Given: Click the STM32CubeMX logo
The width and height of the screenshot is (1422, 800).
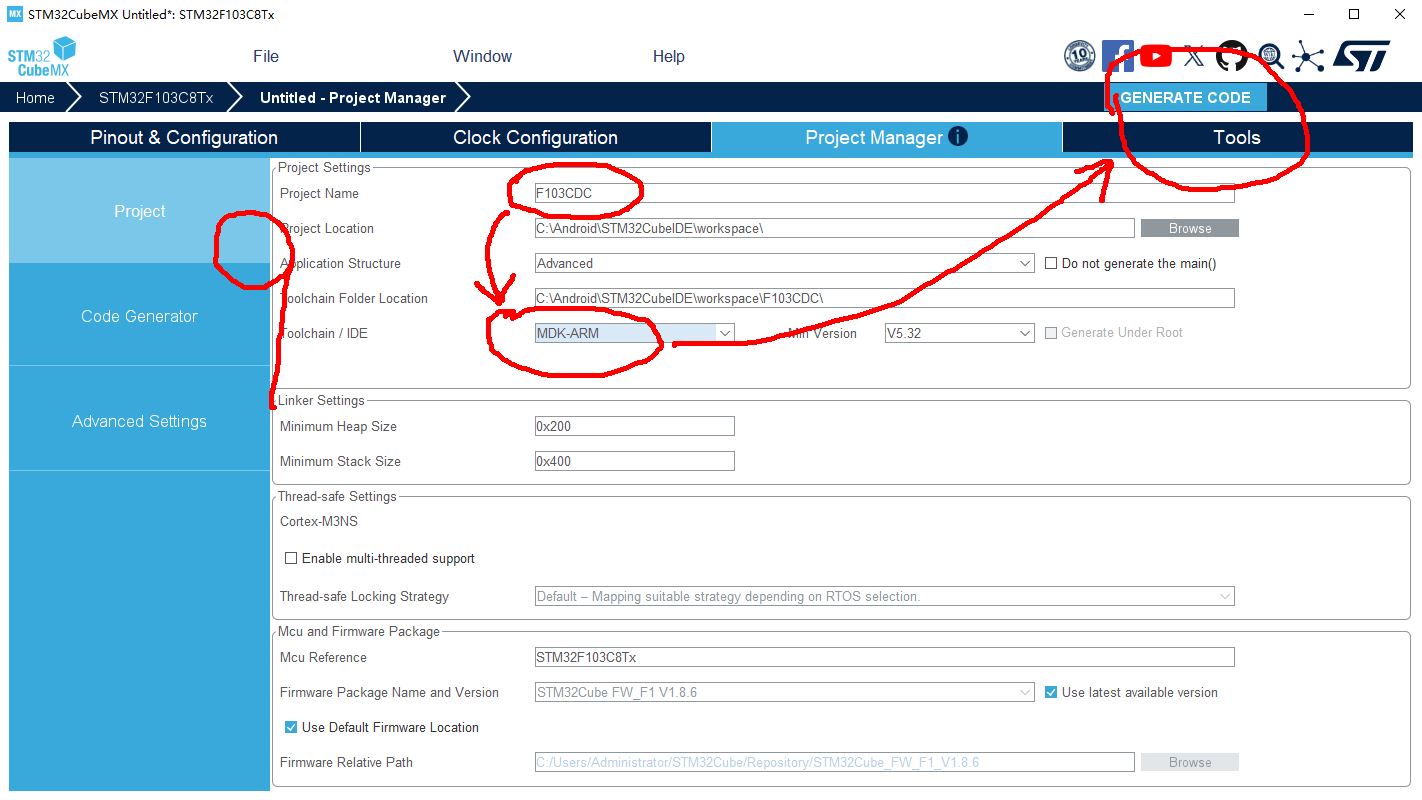Looking at the screenshot, I should (x=42, y=56).
